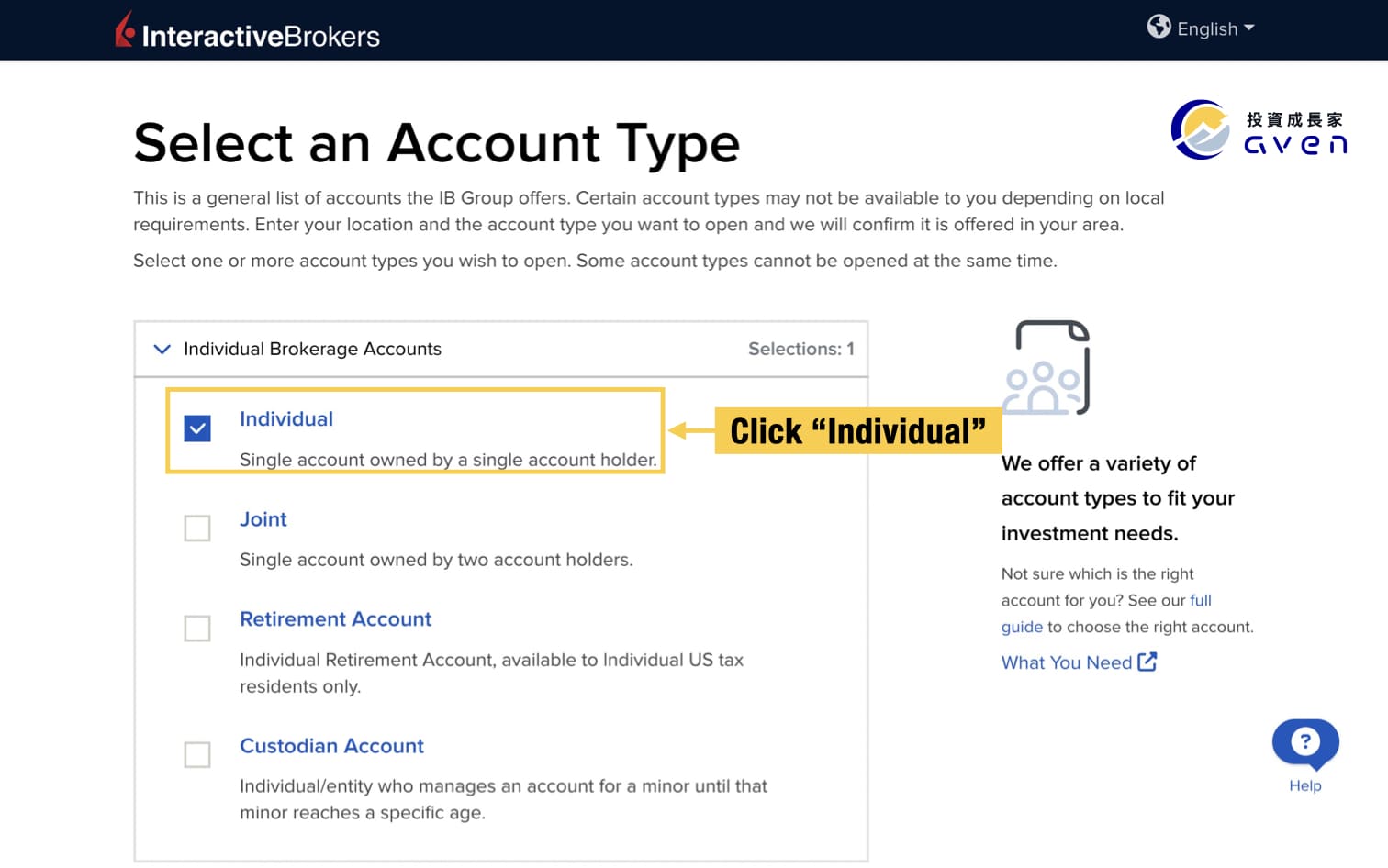Screen dimensions: 1388x868
Task: Open help via the question mark icon
Action: click(1304, 743)
